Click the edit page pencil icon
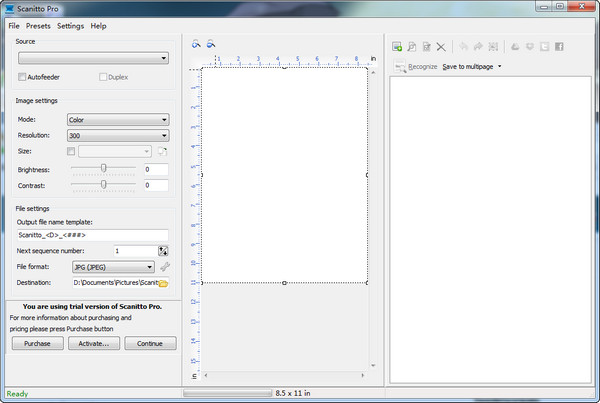The height and width of the screenshot is (403, 600). [426, 47]
